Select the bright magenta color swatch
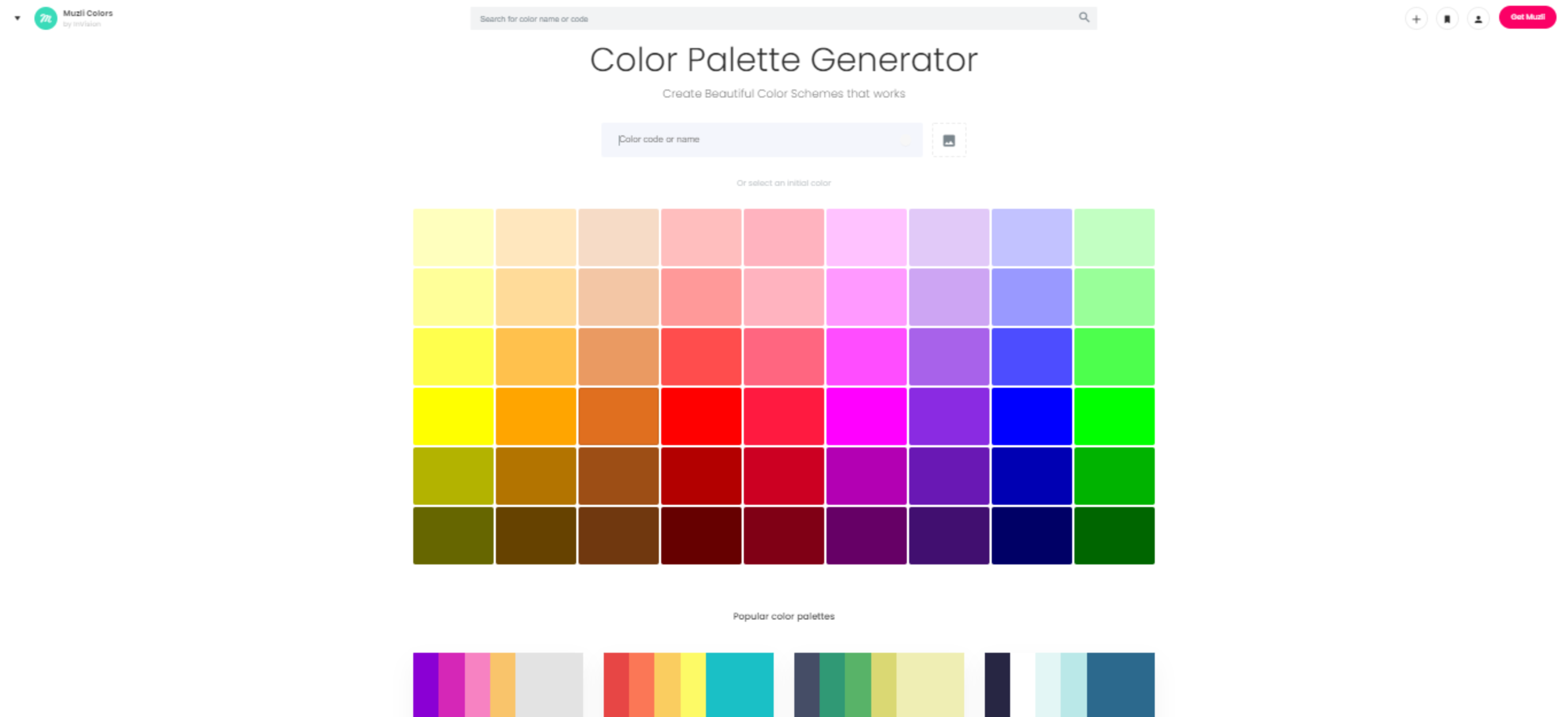The image size is (1568, 717). pos(865,416)
